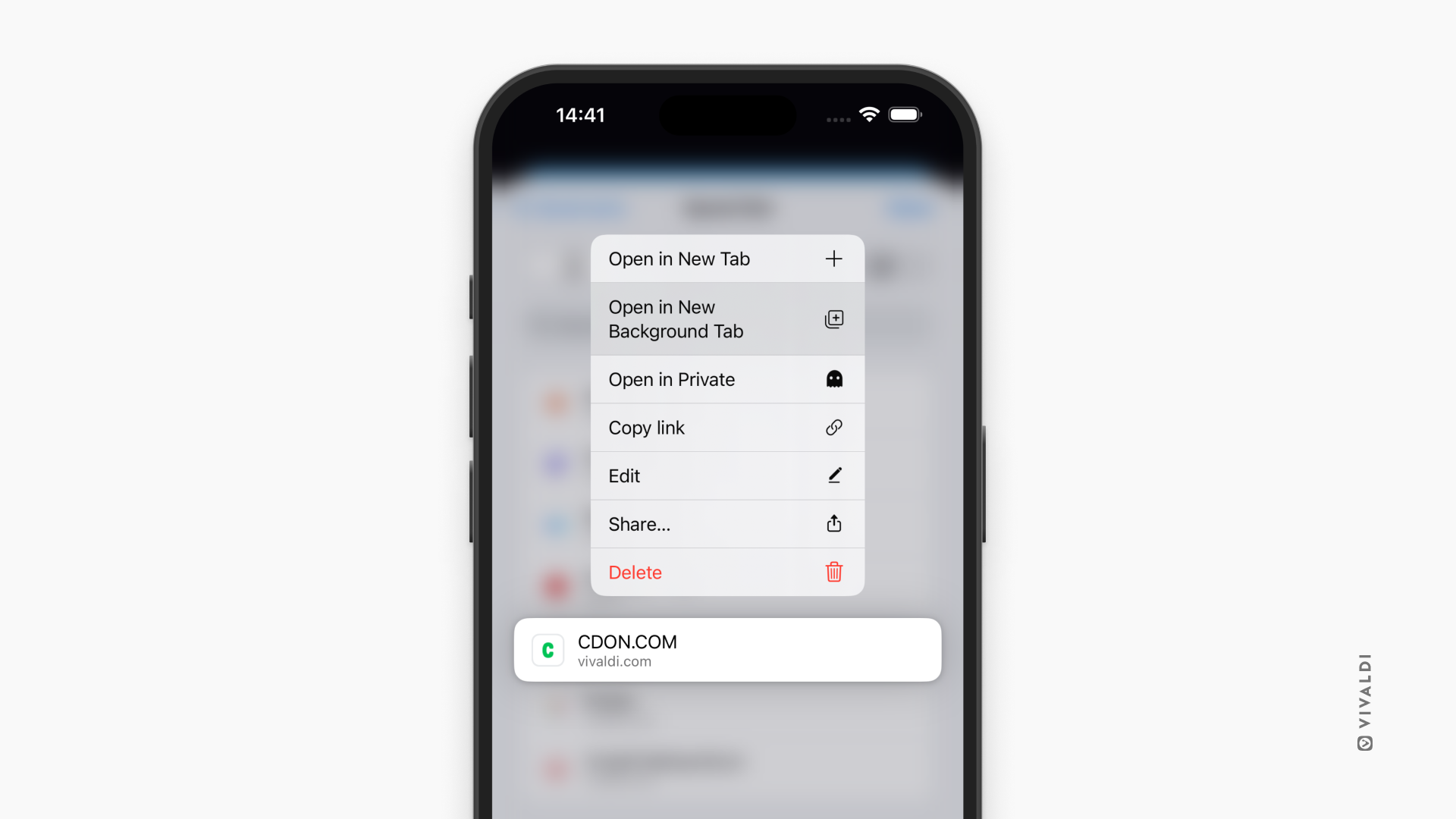The height and width of the screenshot is (819, 1456).
Task: Select Open in New Tab menu option
Action: (727, 259)
